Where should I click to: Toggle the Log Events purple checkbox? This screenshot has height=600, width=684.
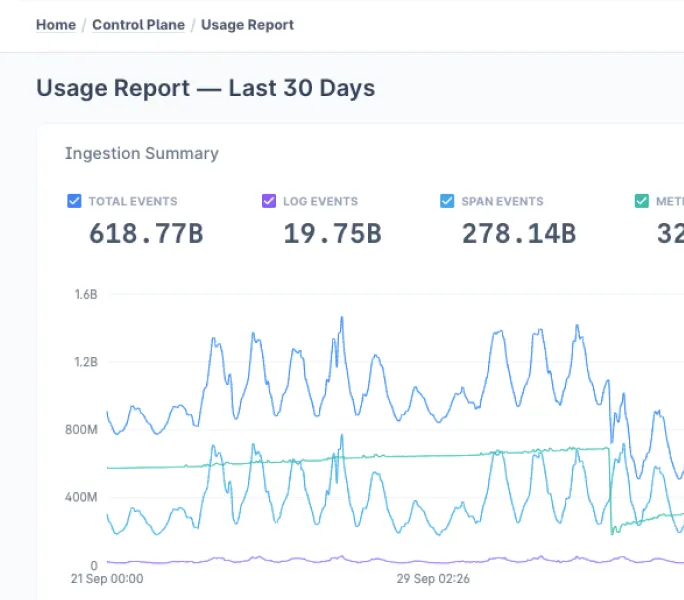(268, 201)
